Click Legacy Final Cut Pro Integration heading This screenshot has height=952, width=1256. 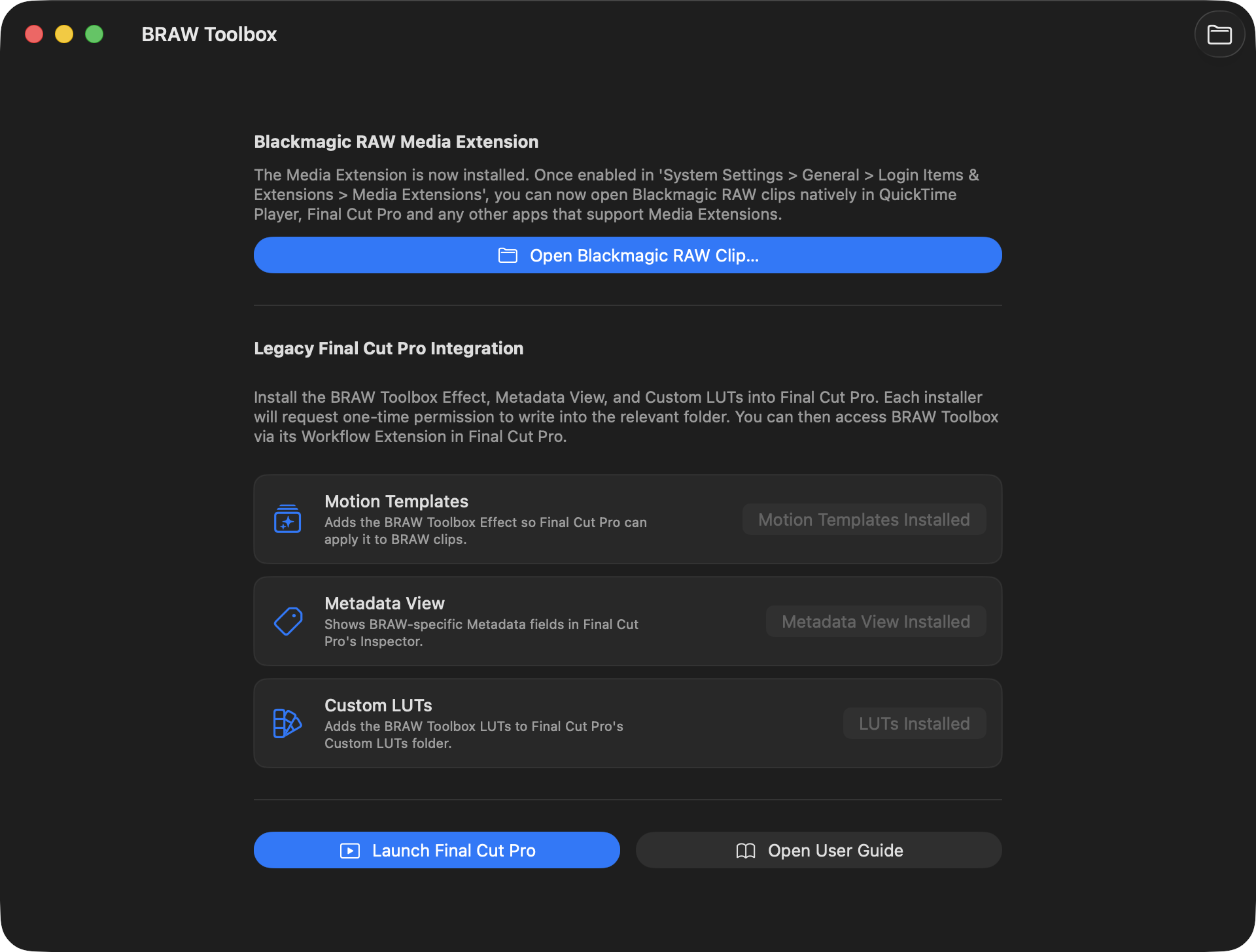pyautogui.click(x=389, y=348)
